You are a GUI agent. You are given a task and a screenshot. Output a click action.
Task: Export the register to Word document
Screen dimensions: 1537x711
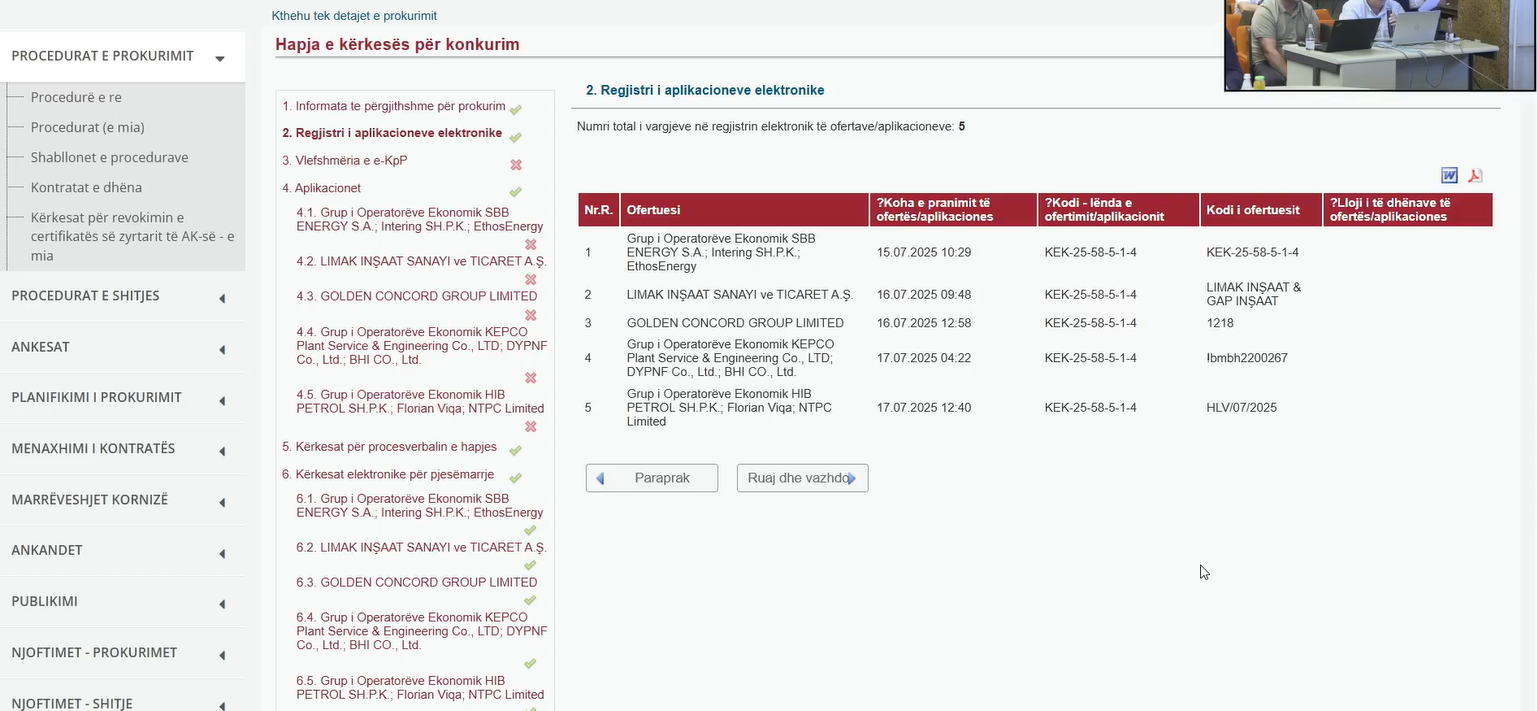coord(1449,175)
